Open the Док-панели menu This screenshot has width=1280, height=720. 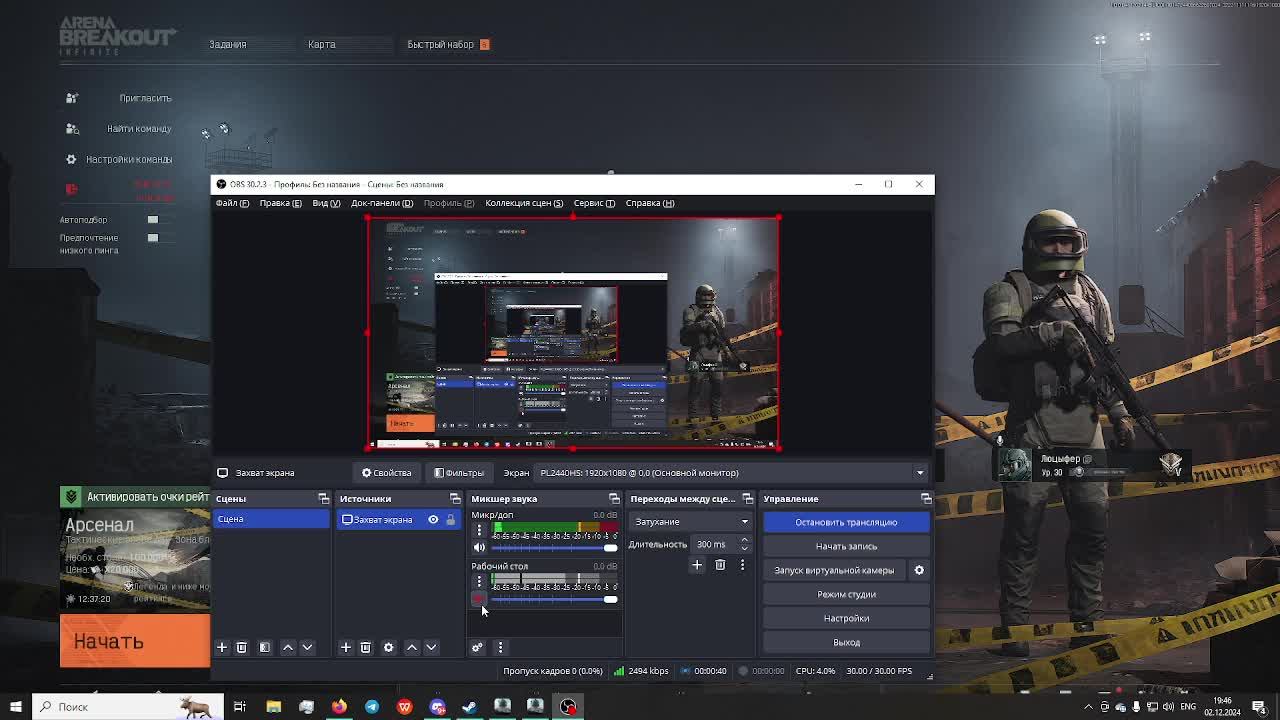point(382,203)
